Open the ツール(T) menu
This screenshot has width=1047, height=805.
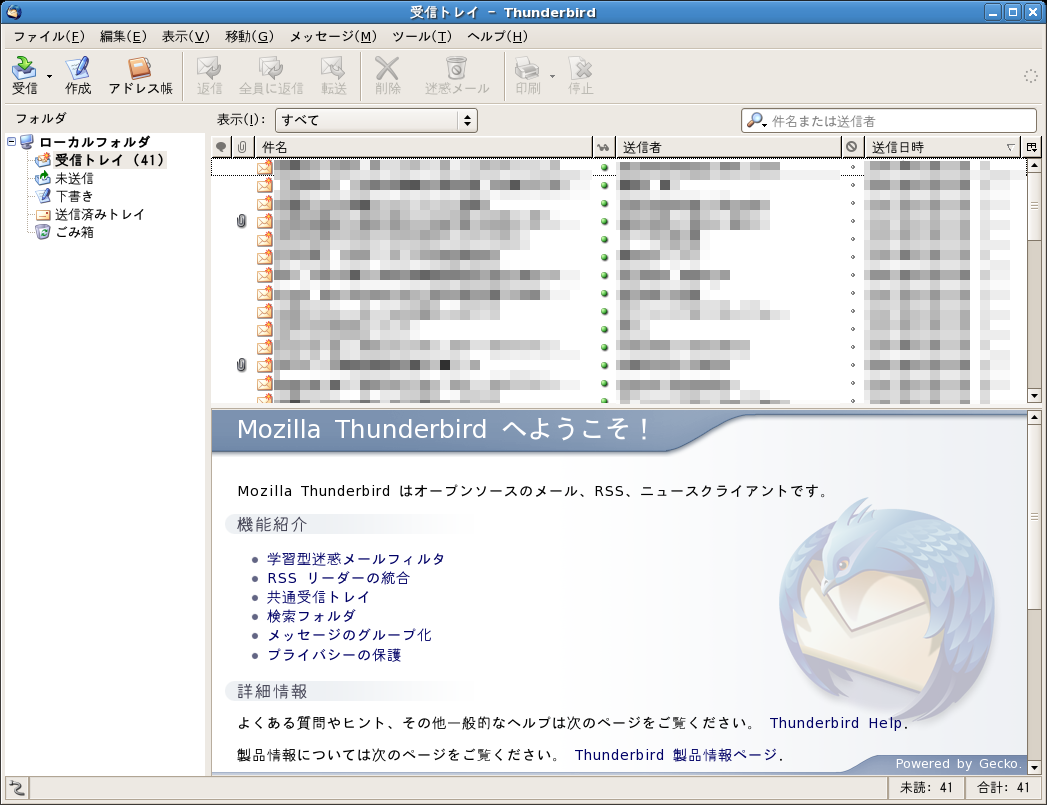(422, 36)
